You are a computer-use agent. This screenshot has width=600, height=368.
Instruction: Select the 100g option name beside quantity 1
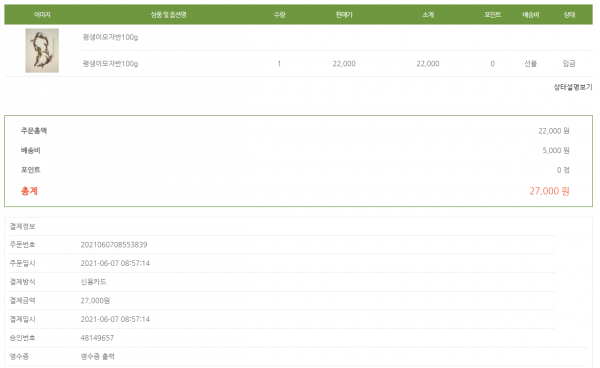click(x=111, y=64)
